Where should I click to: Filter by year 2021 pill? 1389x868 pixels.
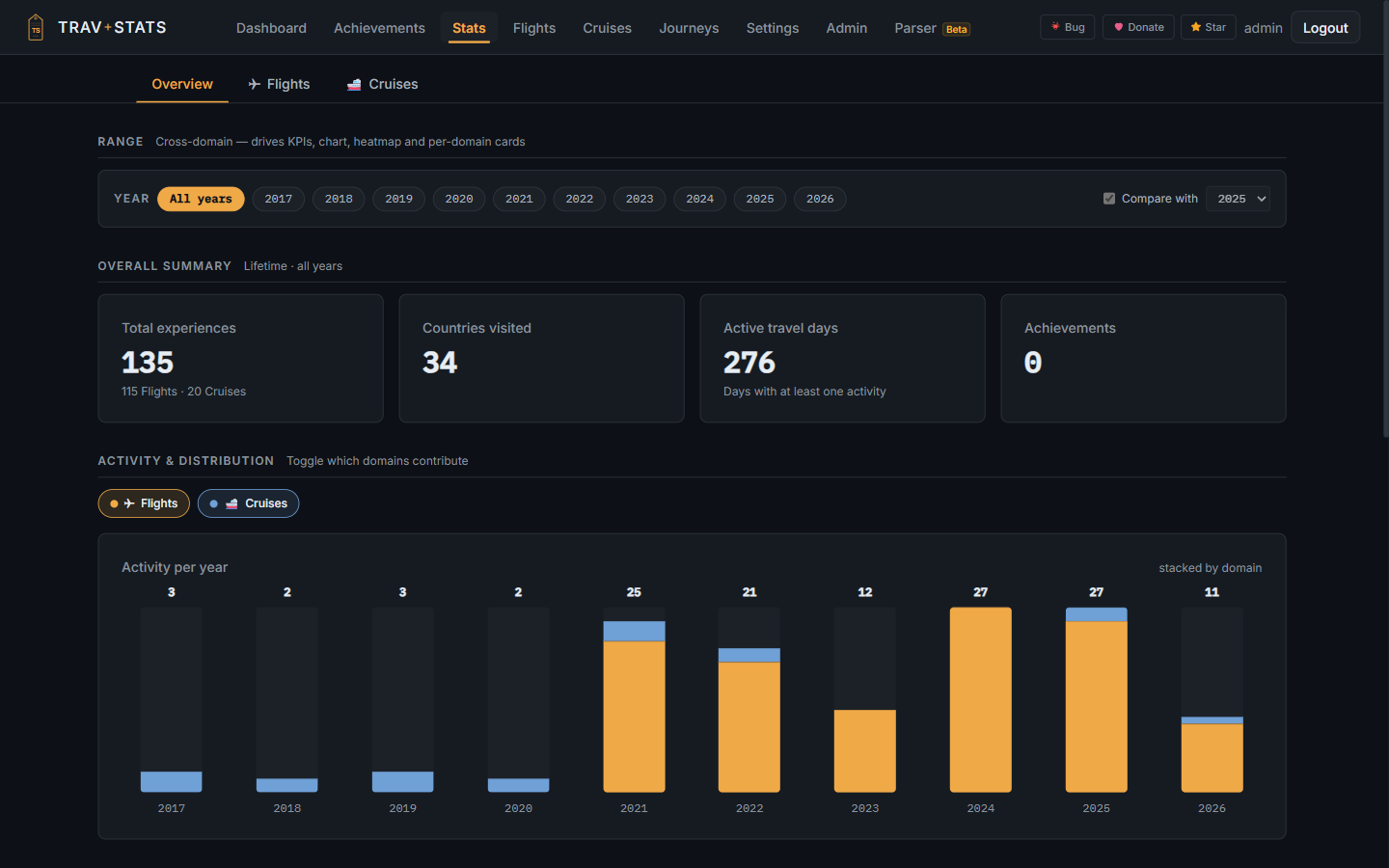point(519,199)
